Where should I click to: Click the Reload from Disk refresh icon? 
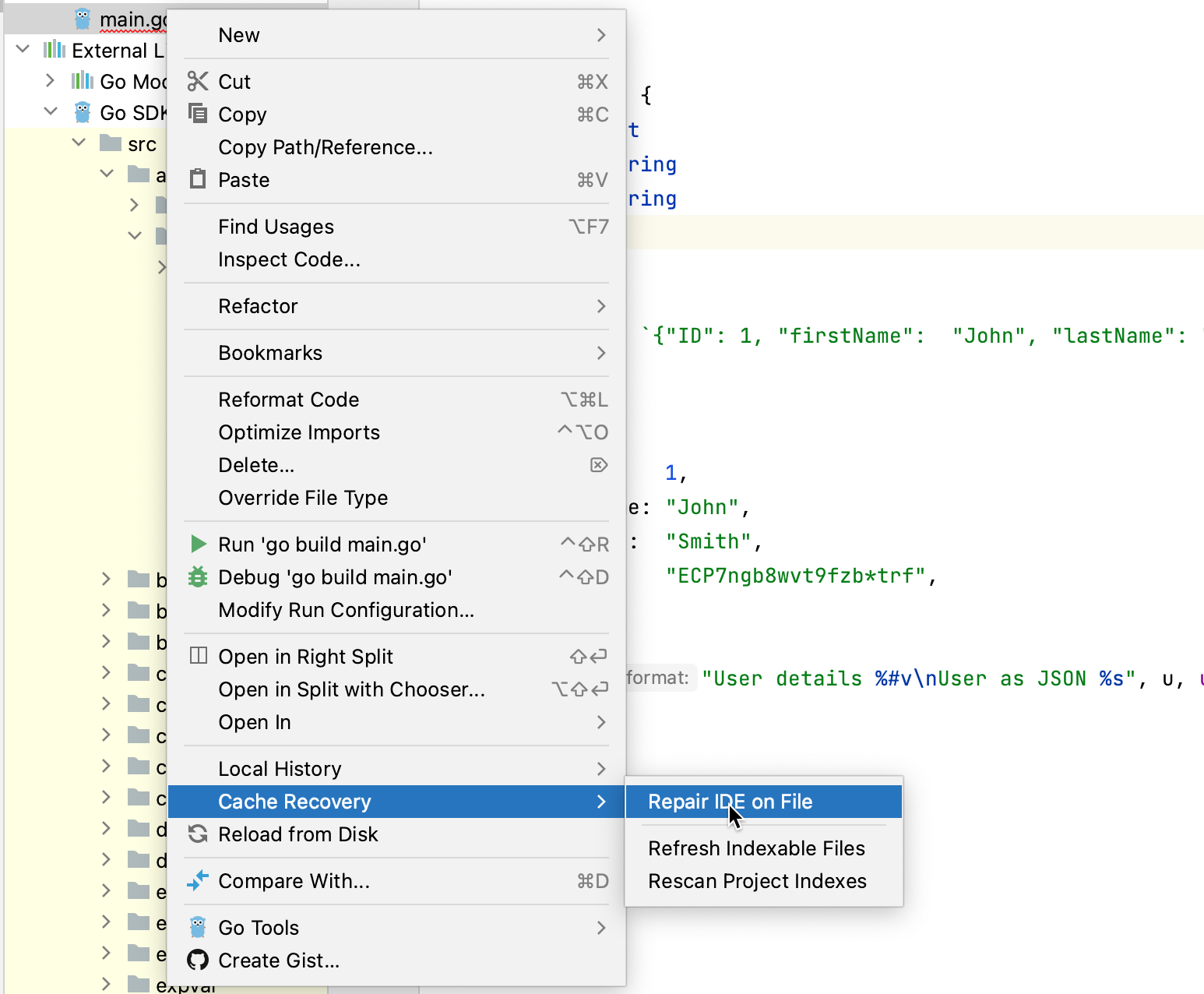198,834
